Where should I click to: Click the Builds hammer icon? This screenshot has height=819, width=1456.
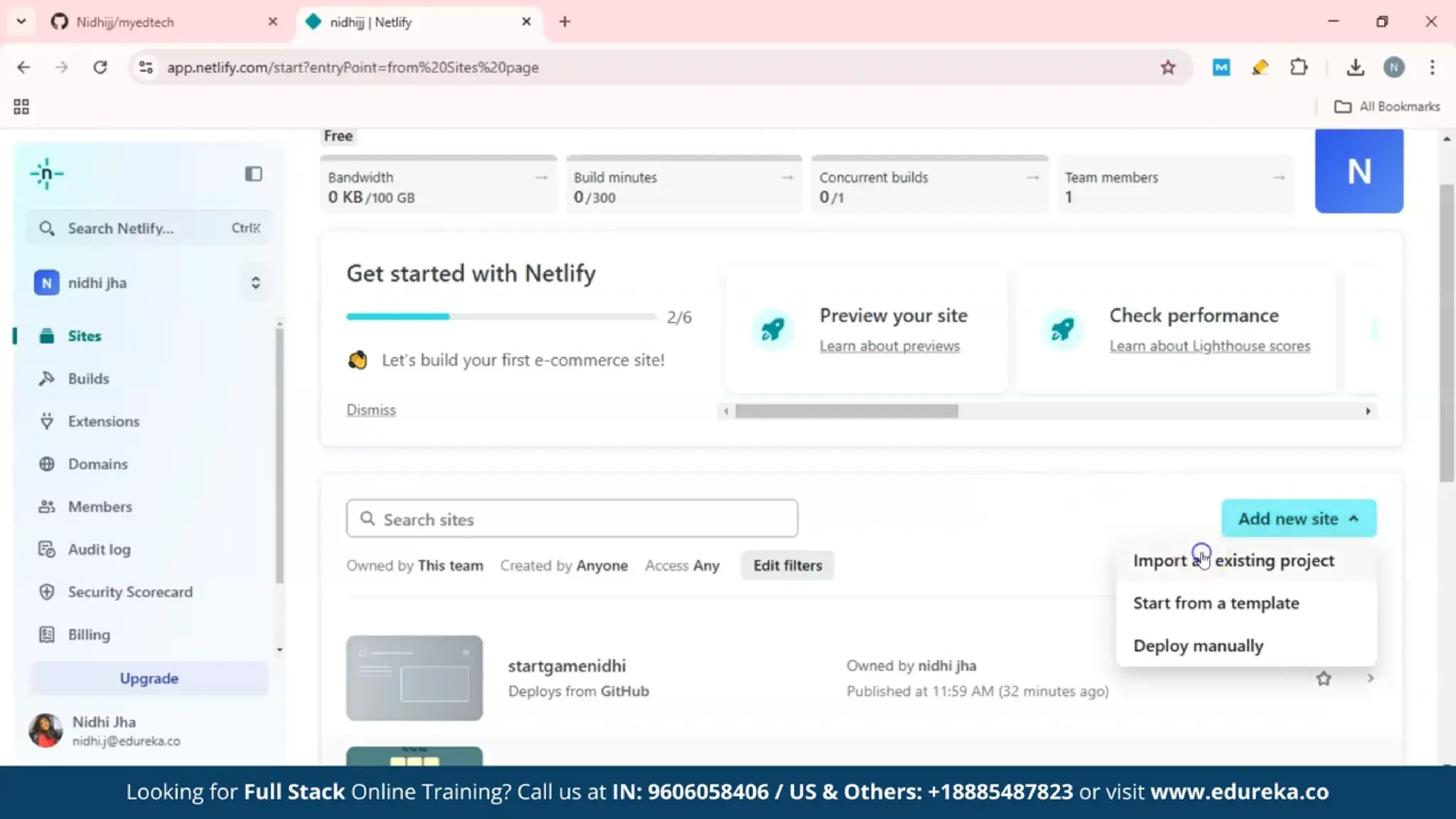(47, 378)
